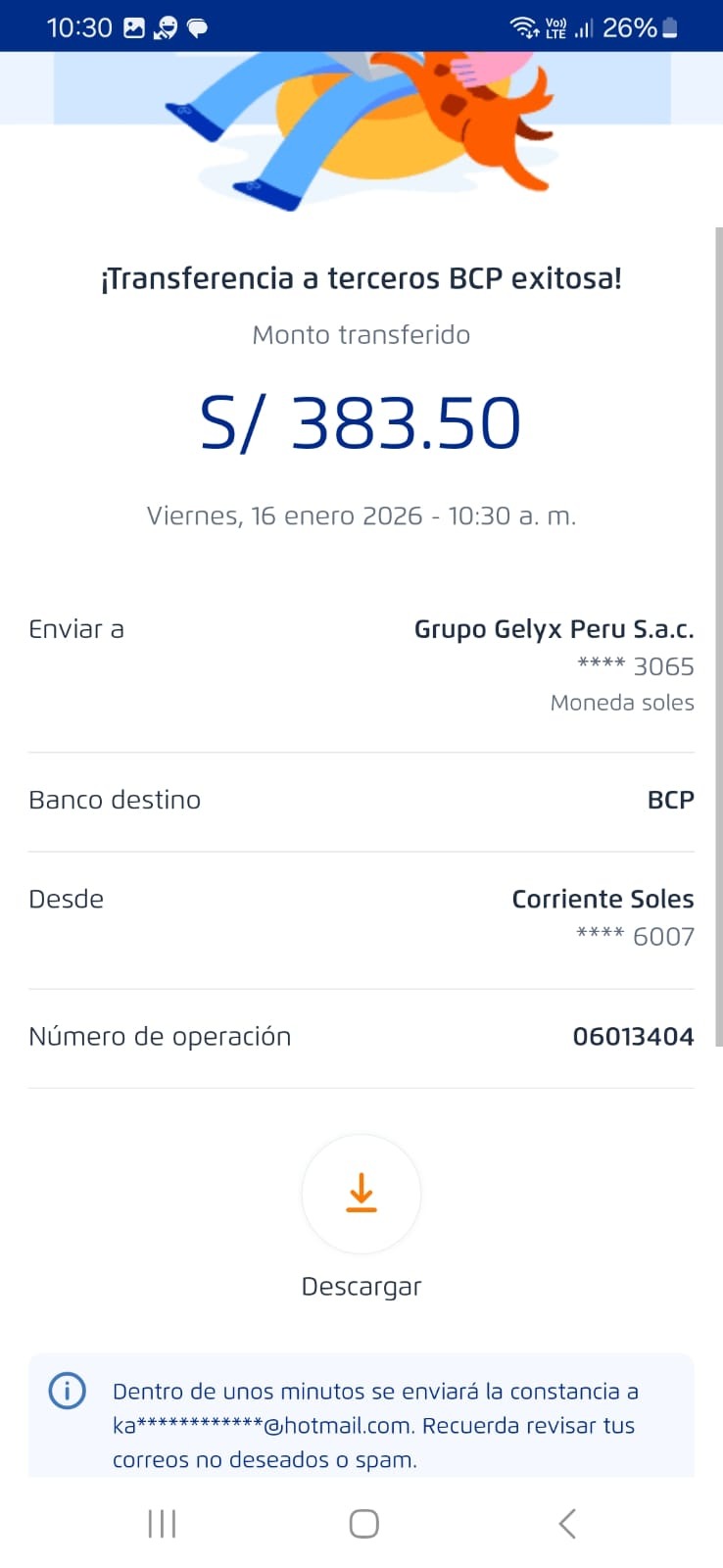Tap the gallery notification icon
Viewport: 723px width, 1568px height.
point(134,27)
